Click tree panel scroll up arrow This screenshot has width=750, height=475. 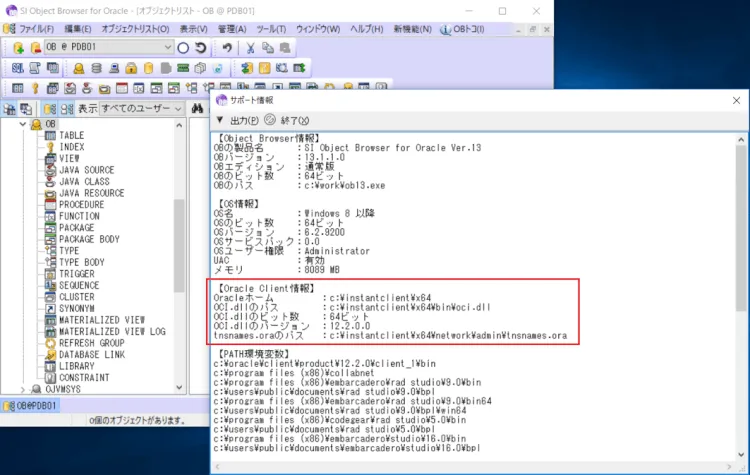point(179,125)
